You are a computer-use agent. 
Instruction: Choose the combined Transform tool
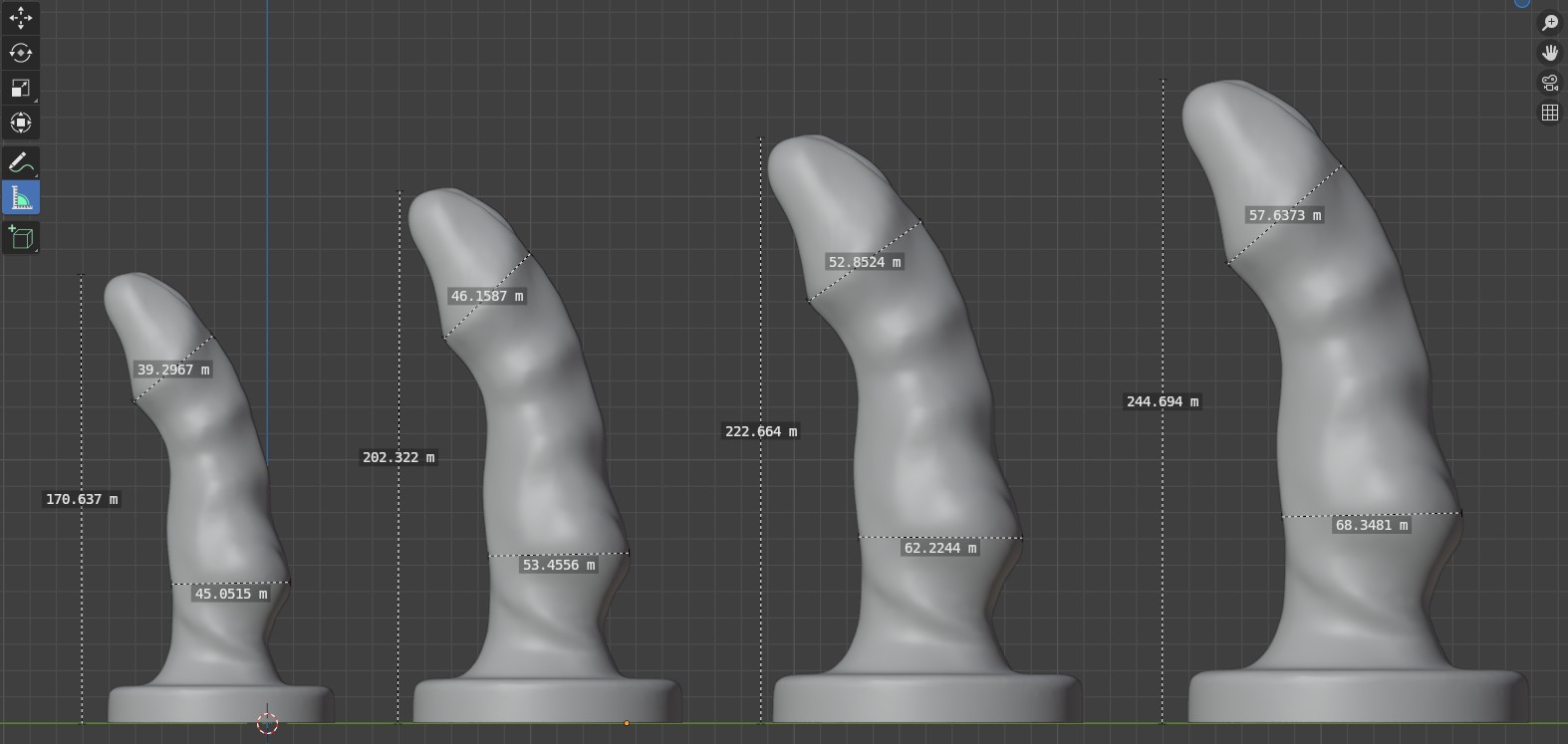[x=21, y=123]
